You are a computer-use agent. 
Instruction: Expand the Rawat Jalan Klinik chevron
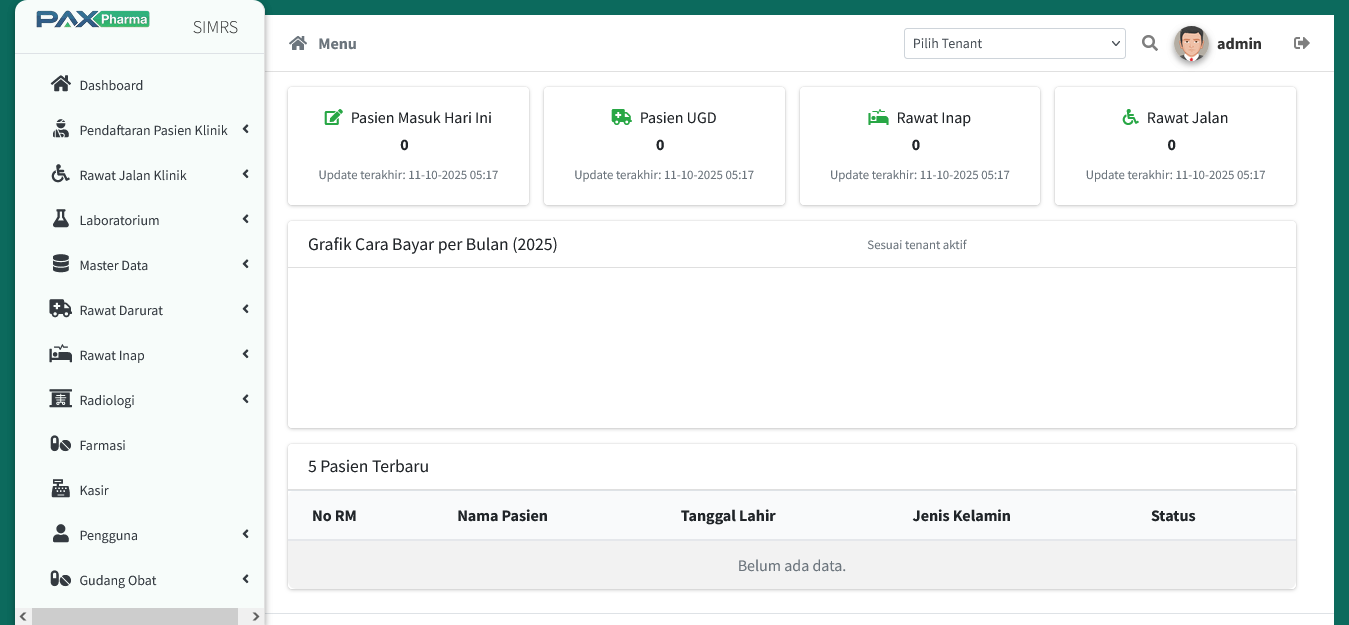tap(245, 174)
